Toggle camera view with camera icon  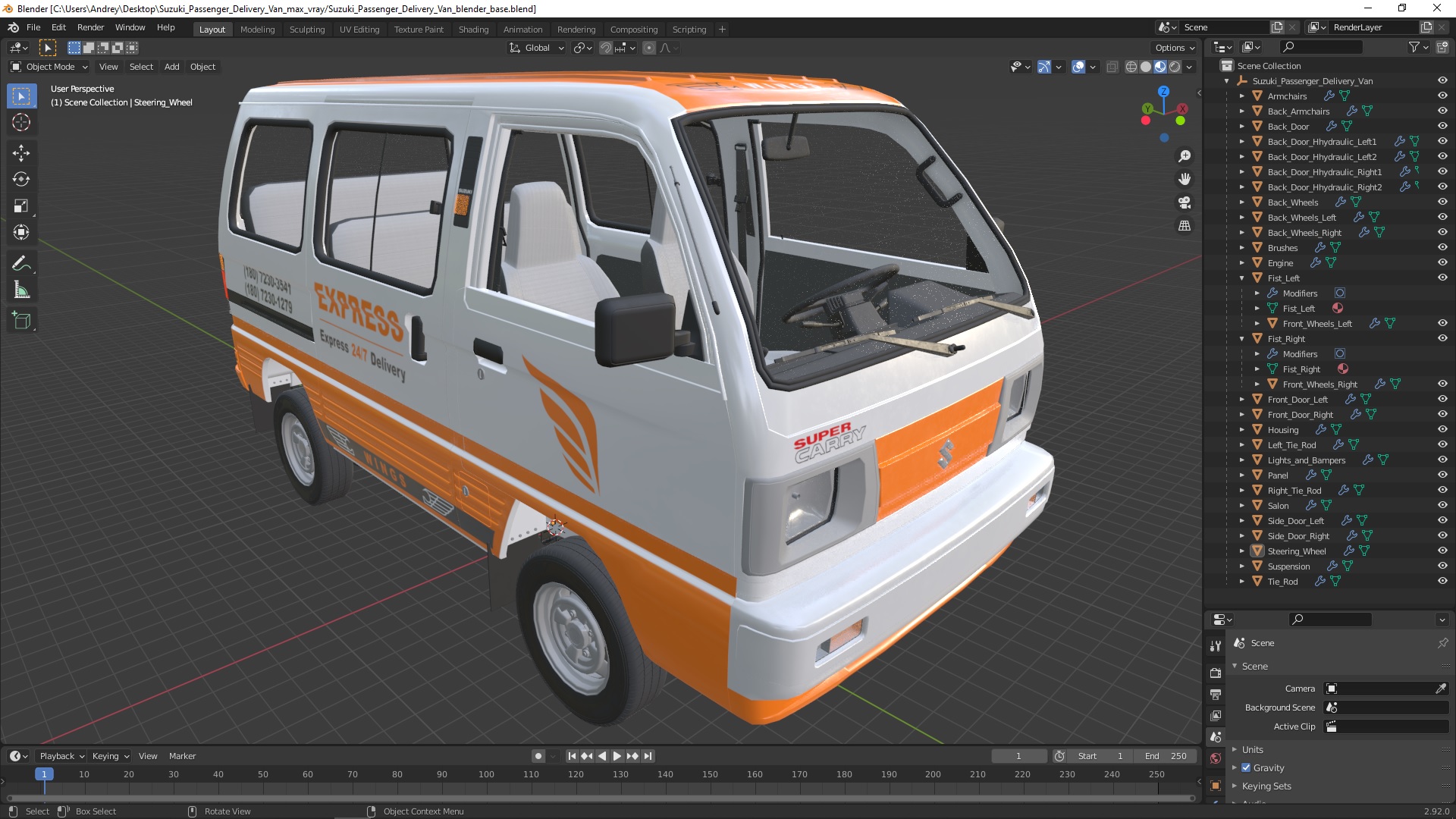click(x=1184, y=202)
